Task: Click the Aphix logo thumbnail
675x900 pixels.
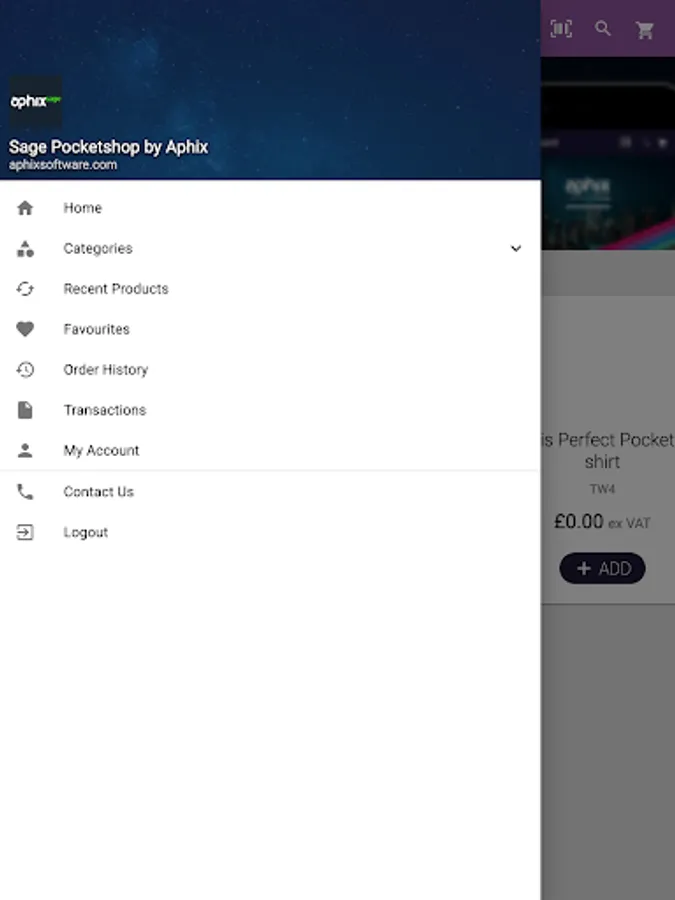Action: [36, 102]
